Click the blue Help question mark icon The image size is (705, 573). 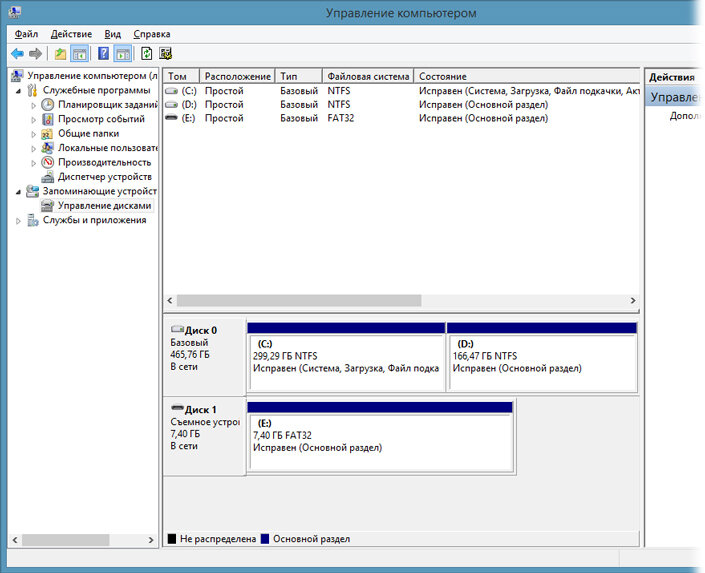[x=103, y=54]
